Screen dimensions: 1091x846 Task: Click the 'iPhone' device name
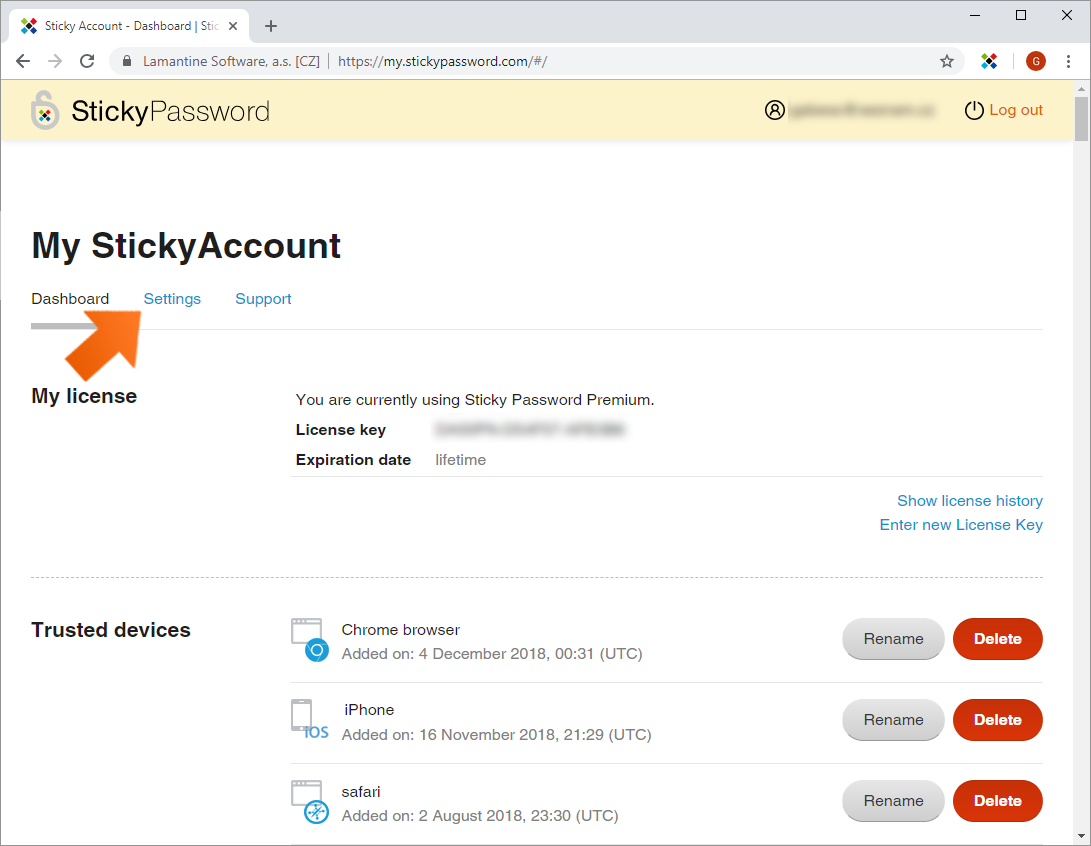tap(369, 710)
